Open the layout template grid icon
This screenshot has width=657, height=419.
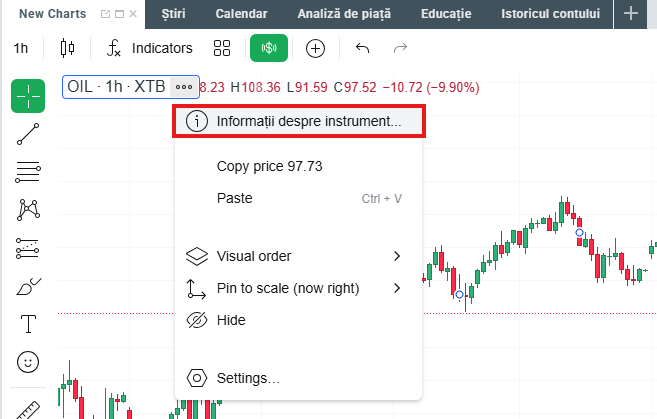[222, 48]
